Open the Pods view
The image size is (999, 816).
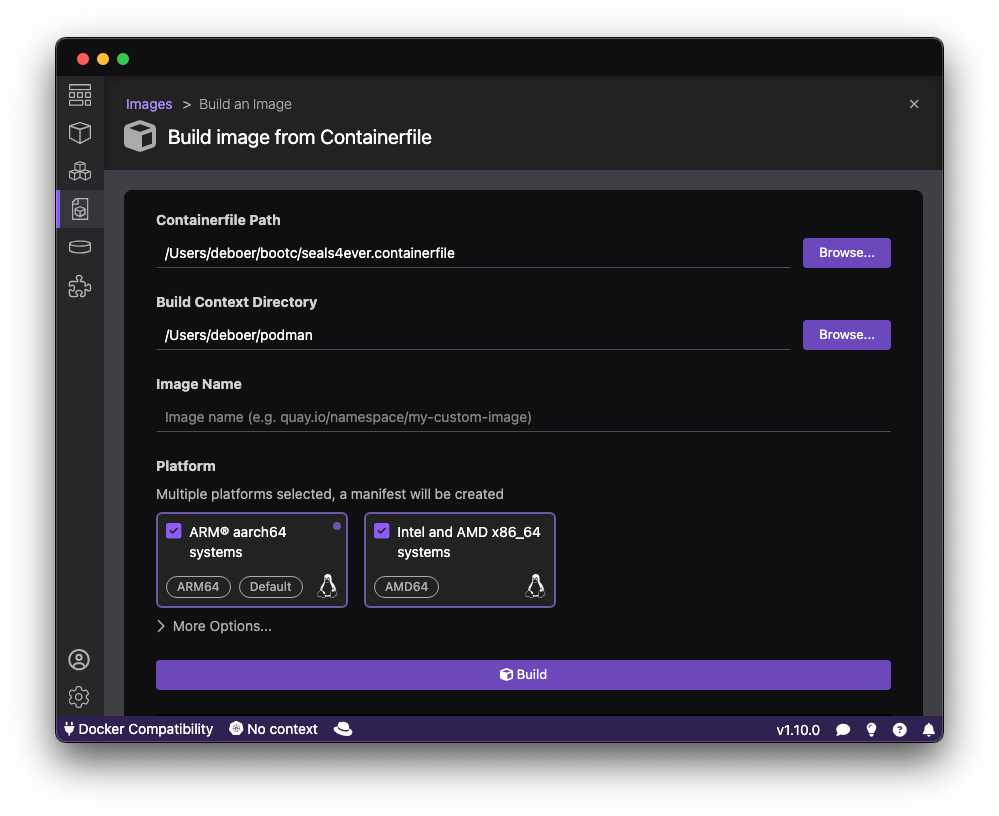click(80, 171)
